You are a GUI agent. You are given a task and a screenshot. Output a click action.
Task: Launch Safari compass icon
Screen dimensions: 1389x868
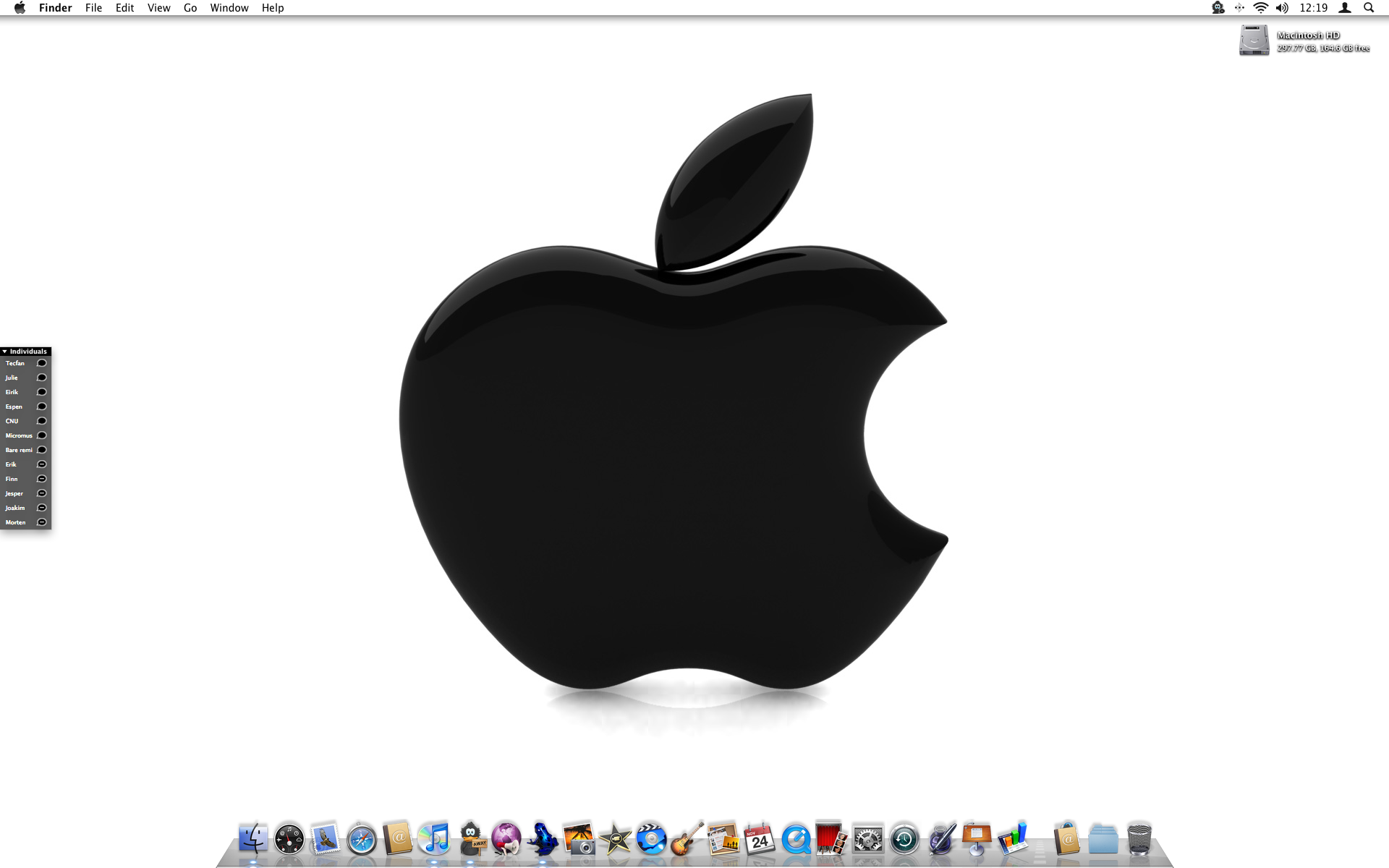pyautogui.click(x=362, y=840)
